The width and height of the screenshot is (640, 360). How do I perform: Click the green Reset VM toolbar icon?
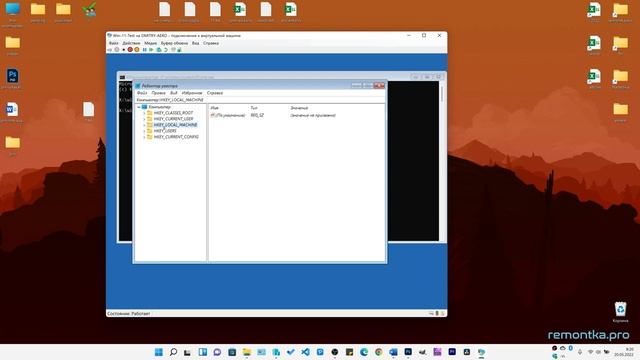click(151, 50)
